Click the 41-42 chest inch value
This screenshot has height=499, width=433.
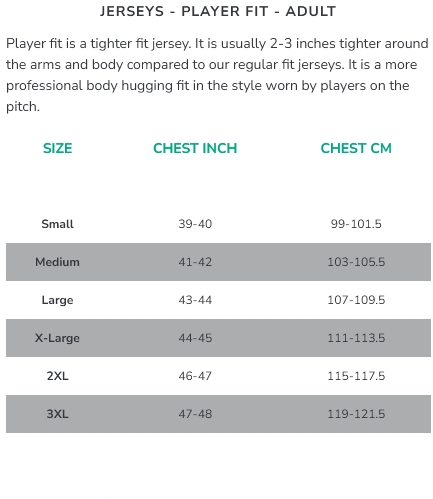195,262
